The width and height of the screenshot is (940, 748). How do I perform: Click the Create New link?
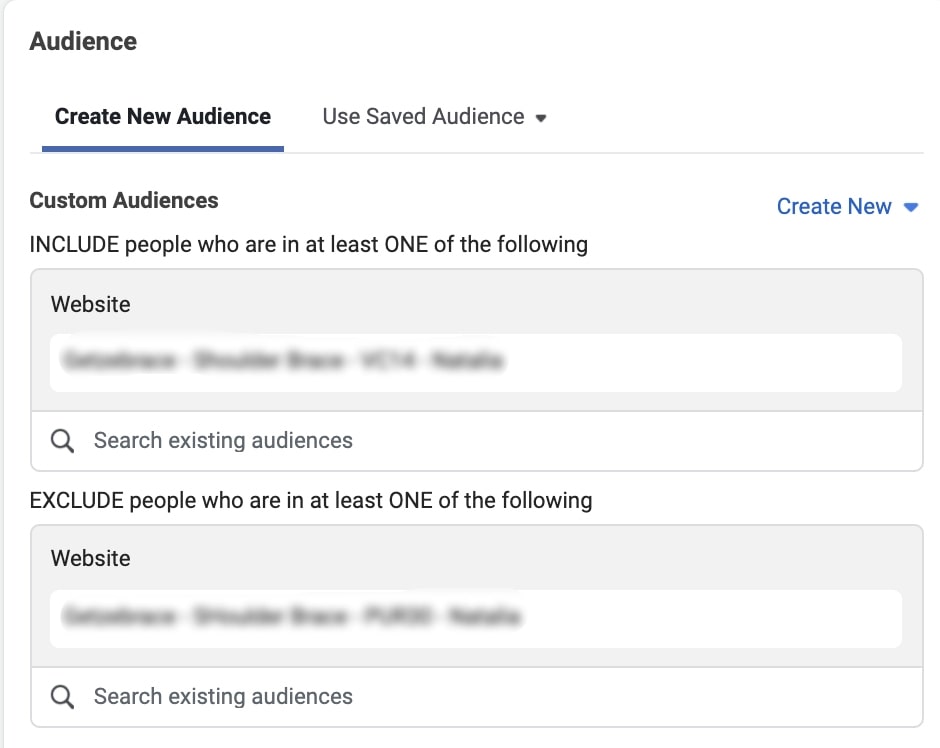click(x=834, y=207)
